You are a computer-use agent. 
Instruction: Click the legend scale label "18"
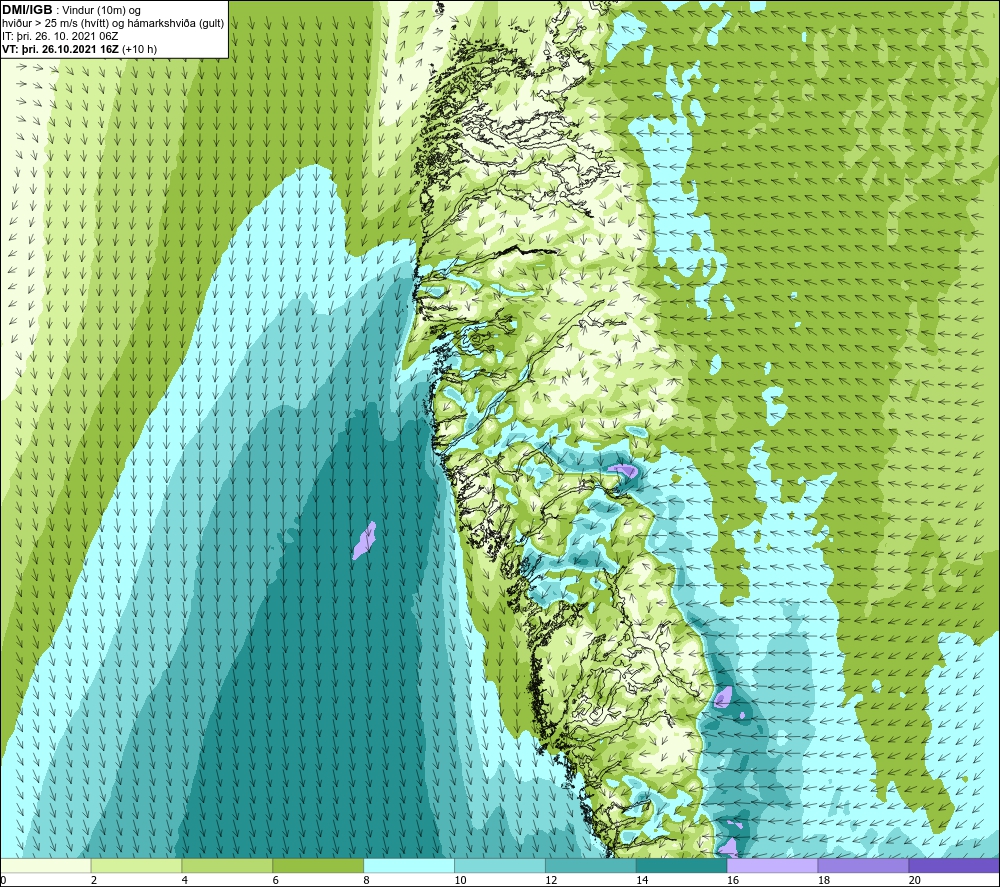[823, 881]
